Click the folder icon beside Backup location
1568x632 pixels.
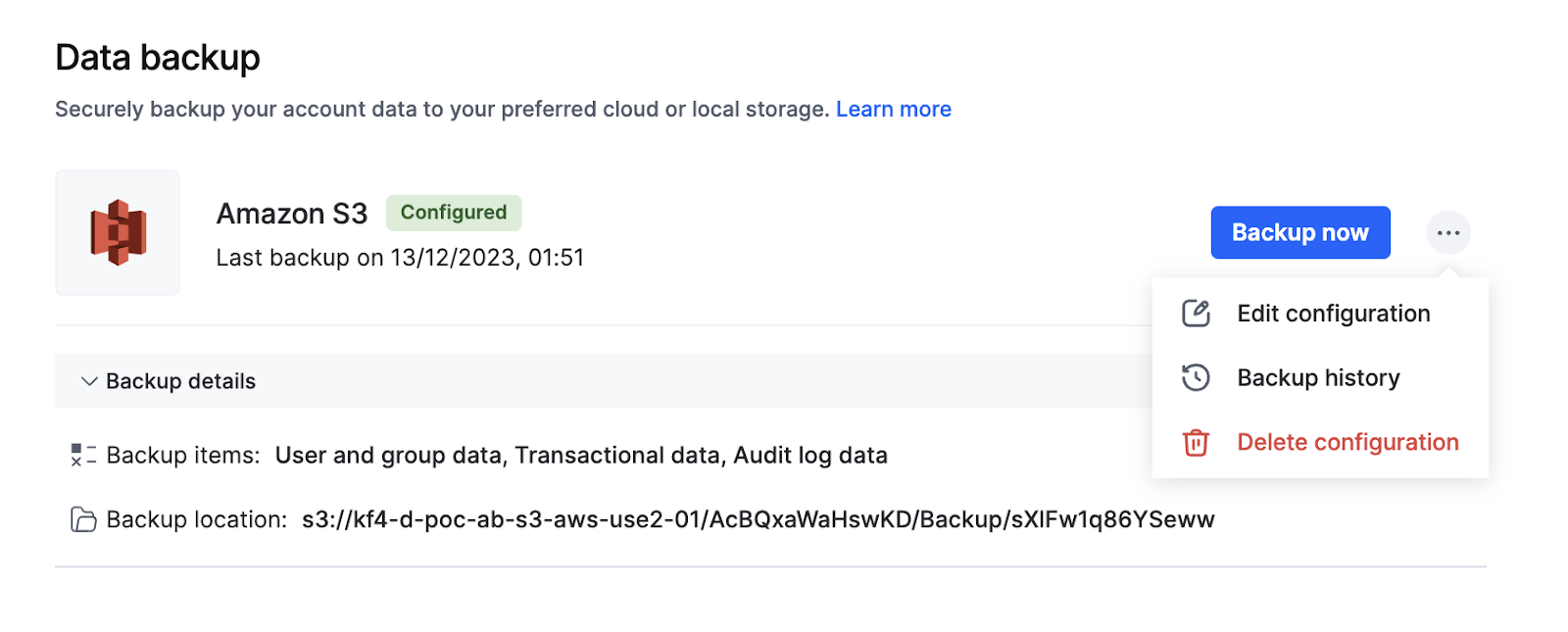point(83,519)
